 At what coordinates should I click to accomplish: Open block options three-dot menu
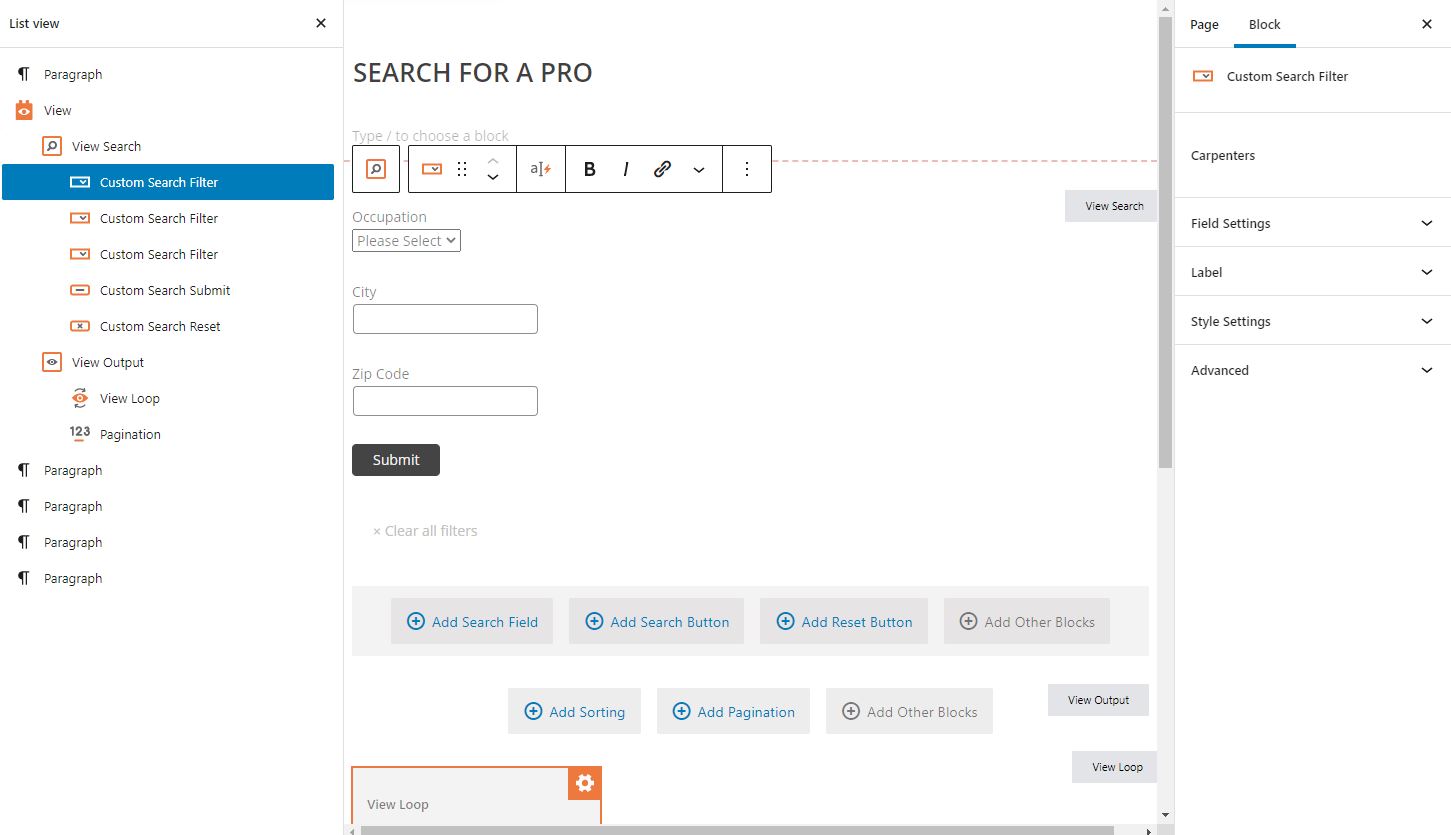pos(746,169)
